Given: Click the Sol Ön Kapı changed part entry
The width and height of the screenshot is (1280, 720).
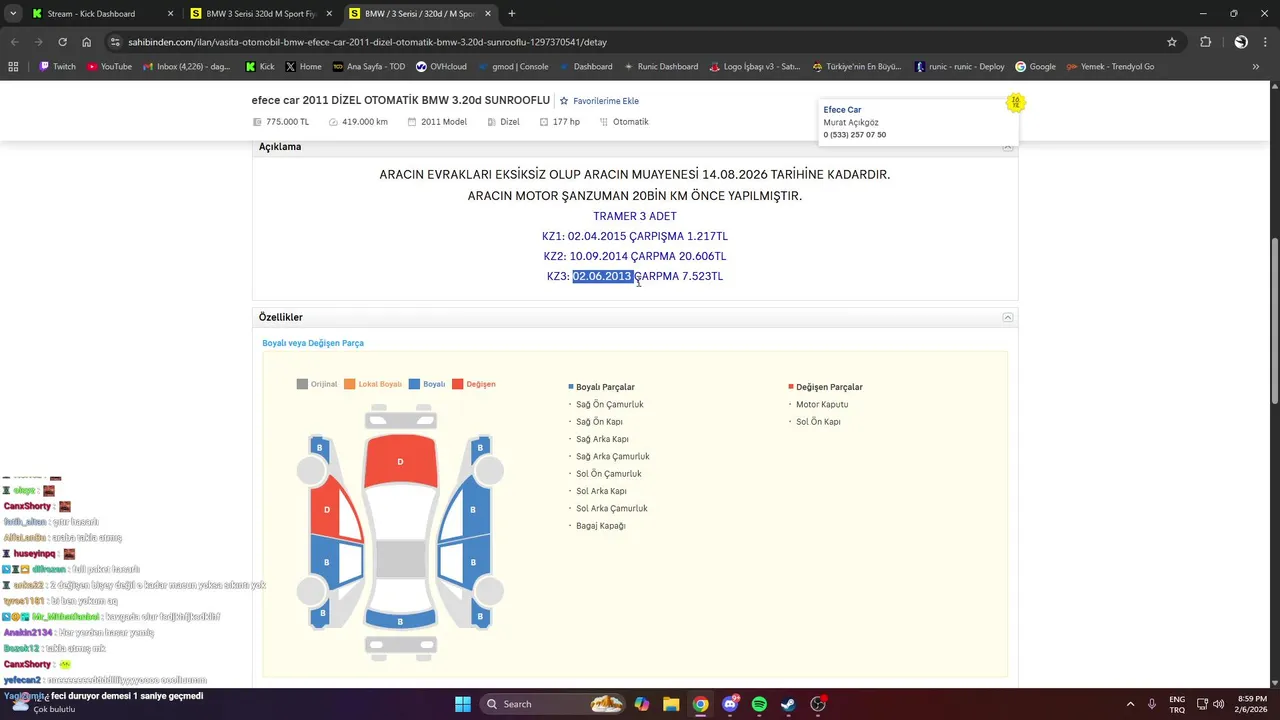Looking at the screenshot, I should (818, 422).
